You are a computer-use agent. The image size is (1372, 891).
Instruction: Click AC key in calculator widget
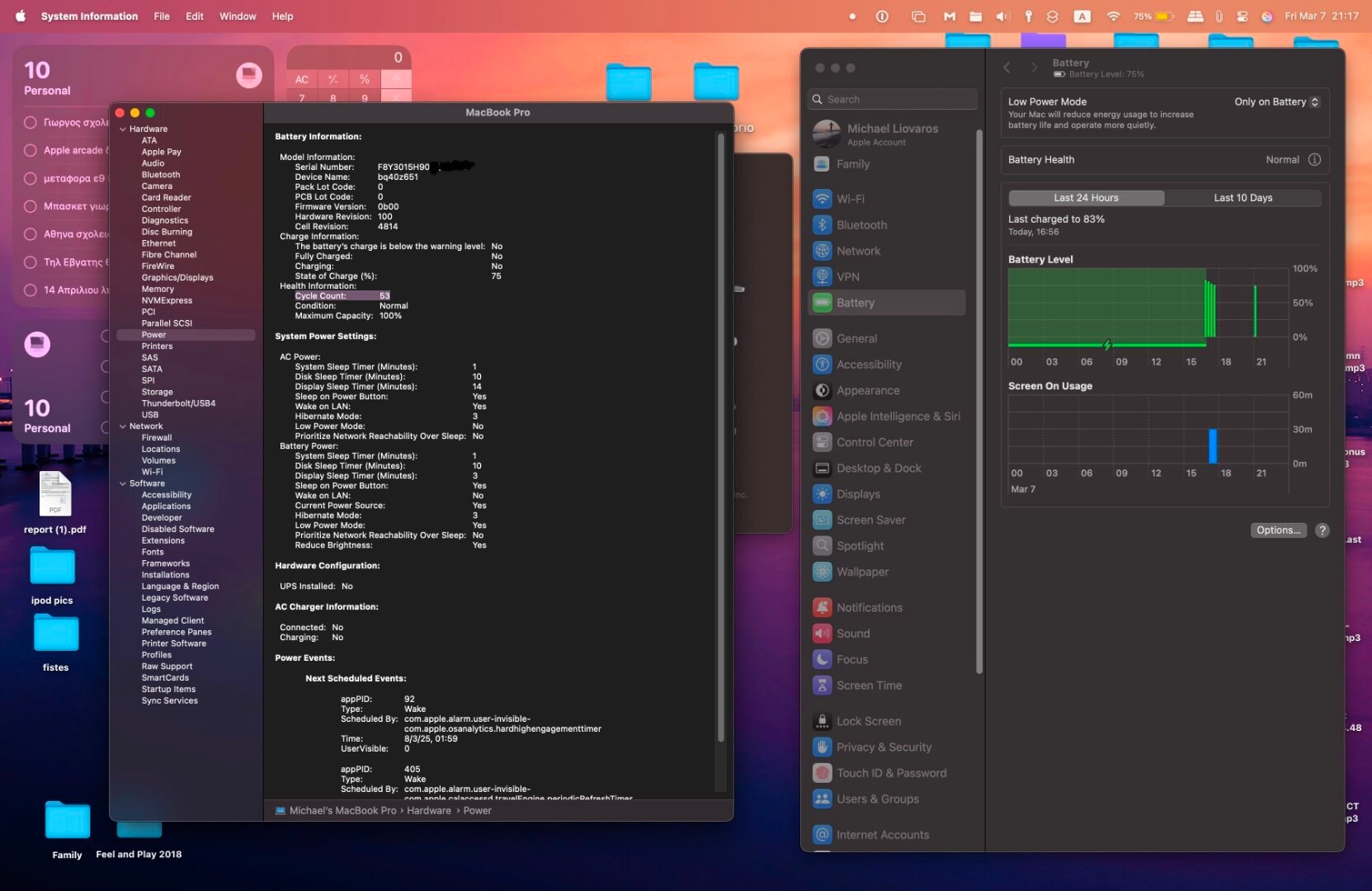[302, 79]
